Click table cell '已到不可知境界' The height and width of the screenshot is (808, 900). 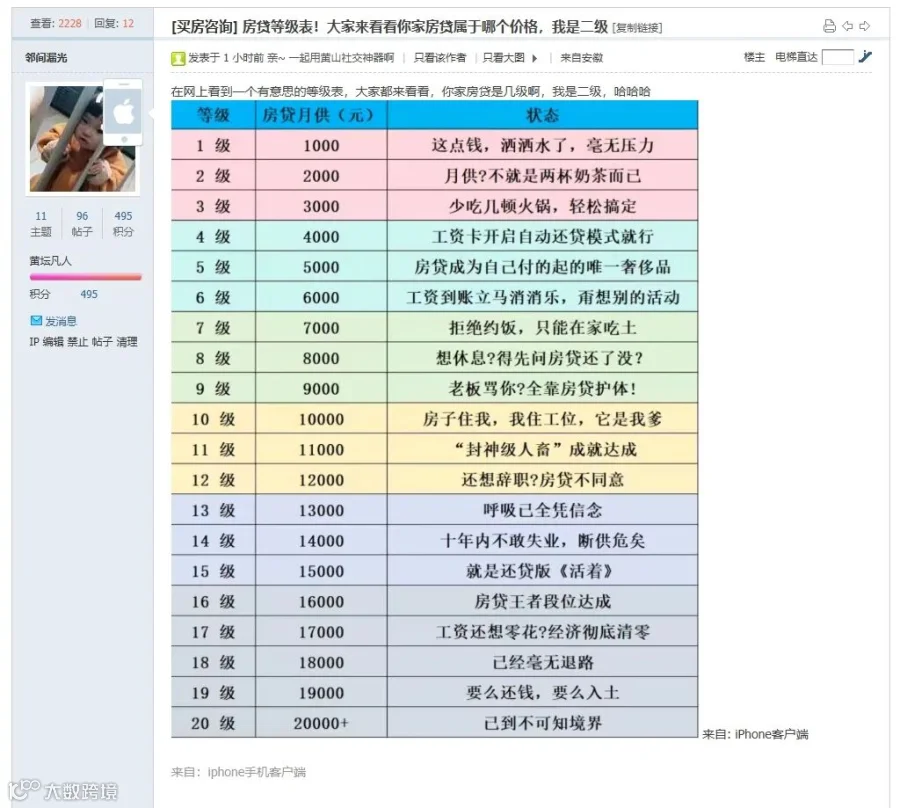point(542,723)
